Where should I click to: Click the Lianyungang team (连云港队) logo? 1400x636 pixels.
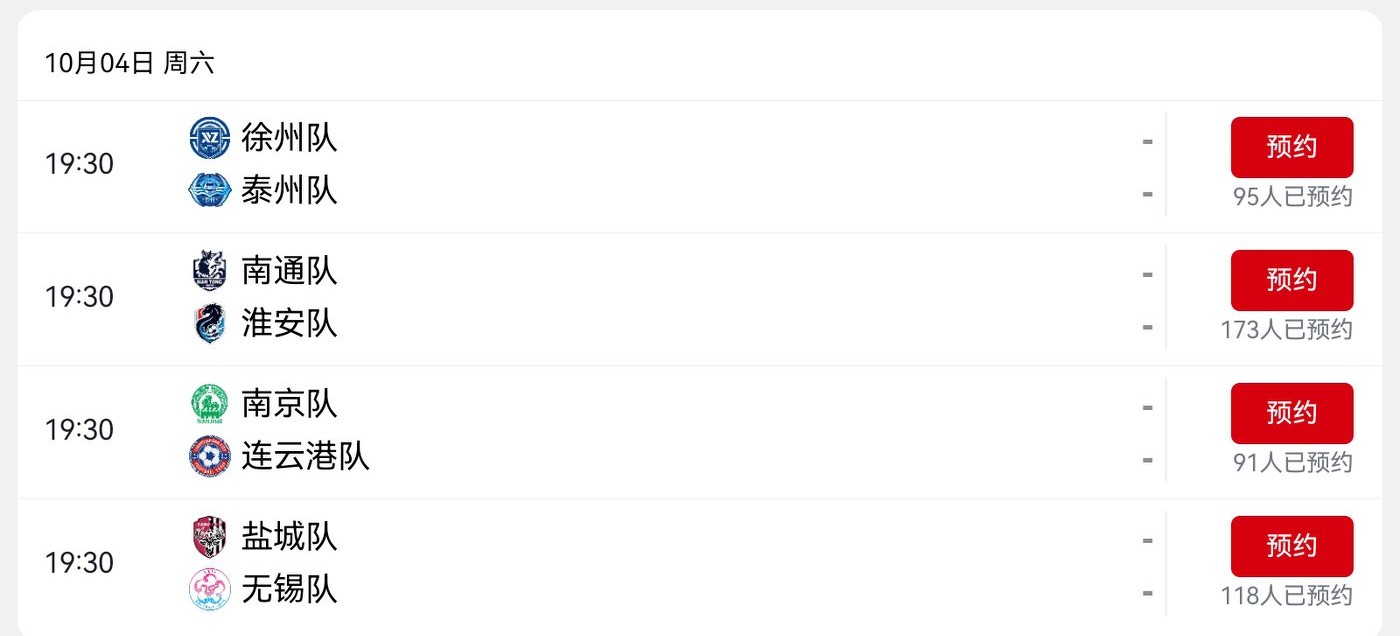click(210, 456)
